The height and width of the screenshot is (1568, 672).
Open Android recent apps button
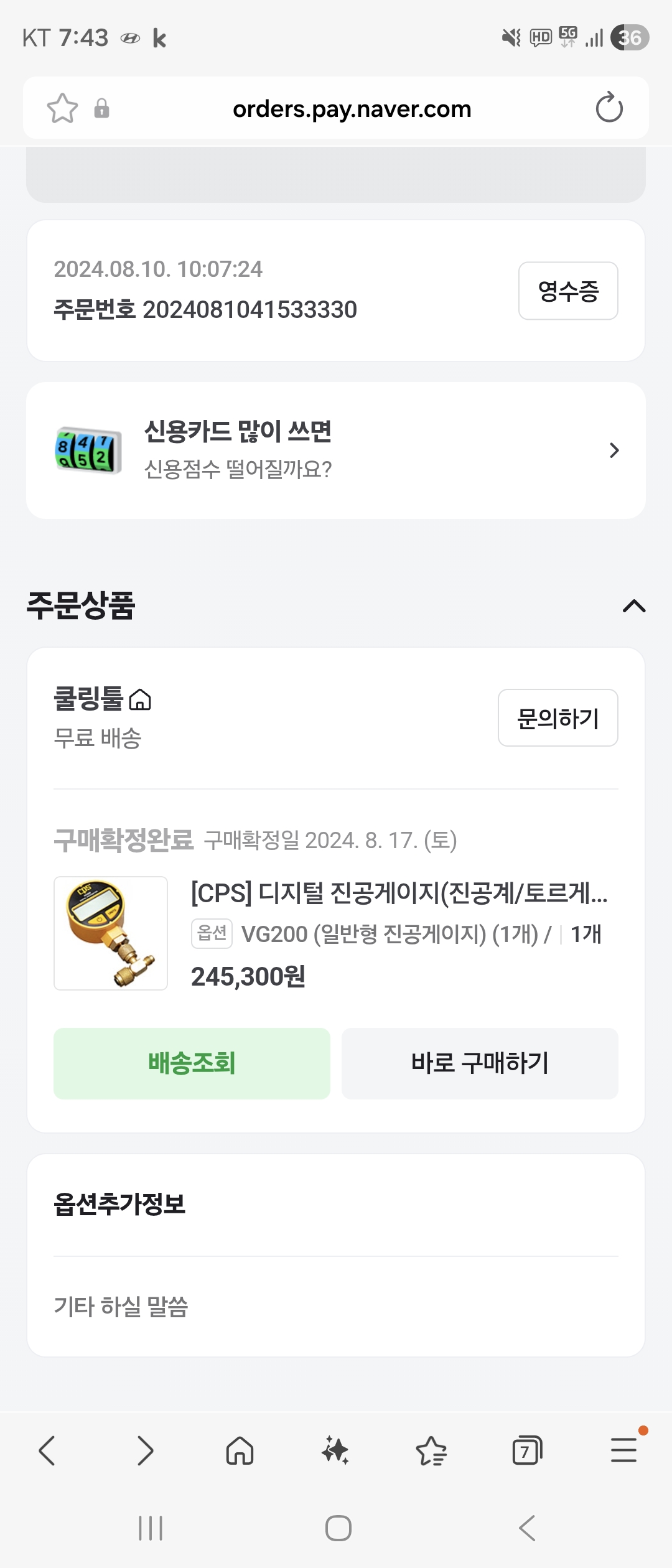(151, 1528)
